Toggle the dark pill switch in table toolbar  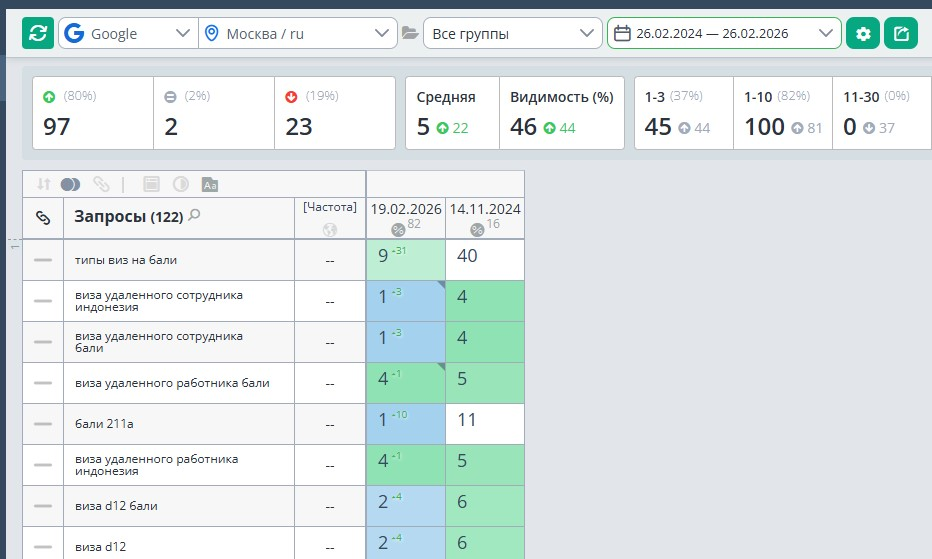click(x=70, y=184)
